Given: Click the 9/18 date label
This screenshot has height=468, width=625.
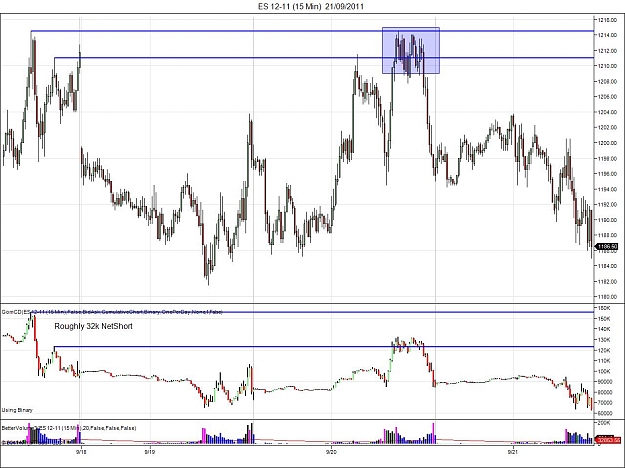Looking at the screenshot, I should coord(81,452).
